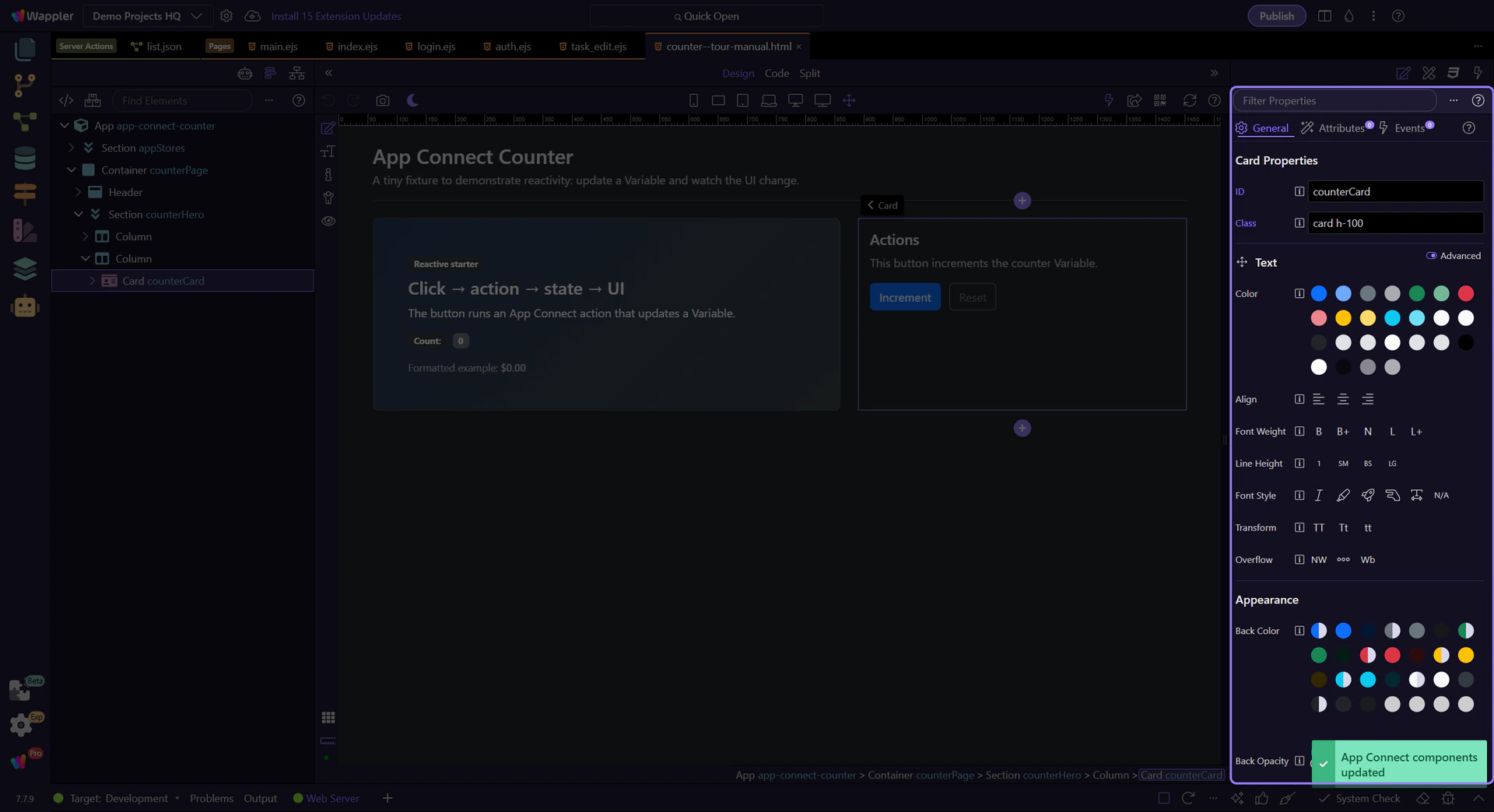Open the login.ejs file tab
This screenshot has width=1494, height=812.
coord(435,47)
